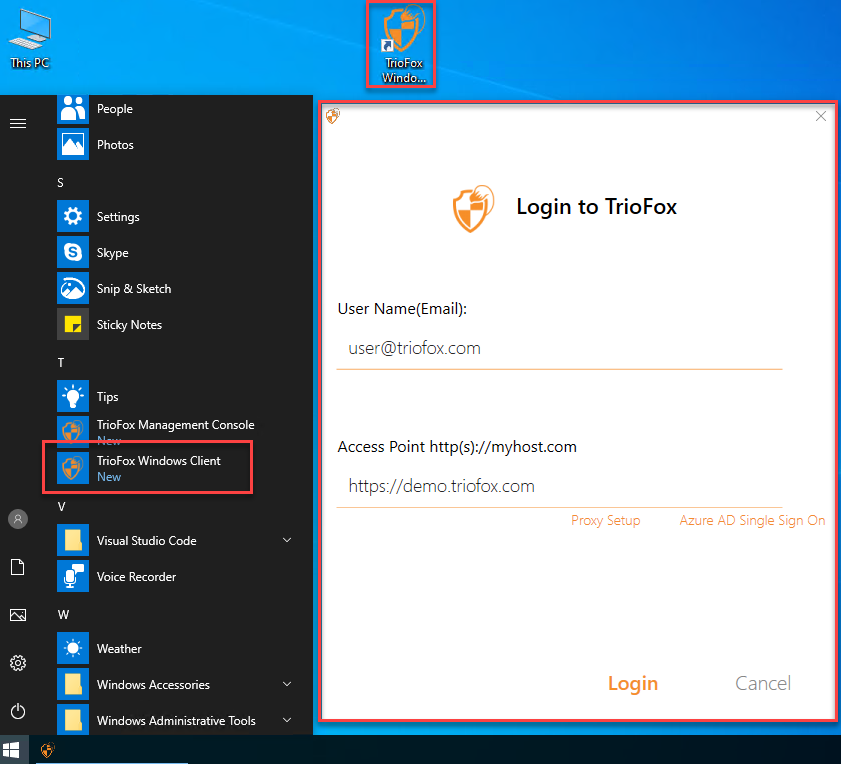841x764 pixels.
Task: Click the Windows Accessories folder icon
Action: (73, 684)
